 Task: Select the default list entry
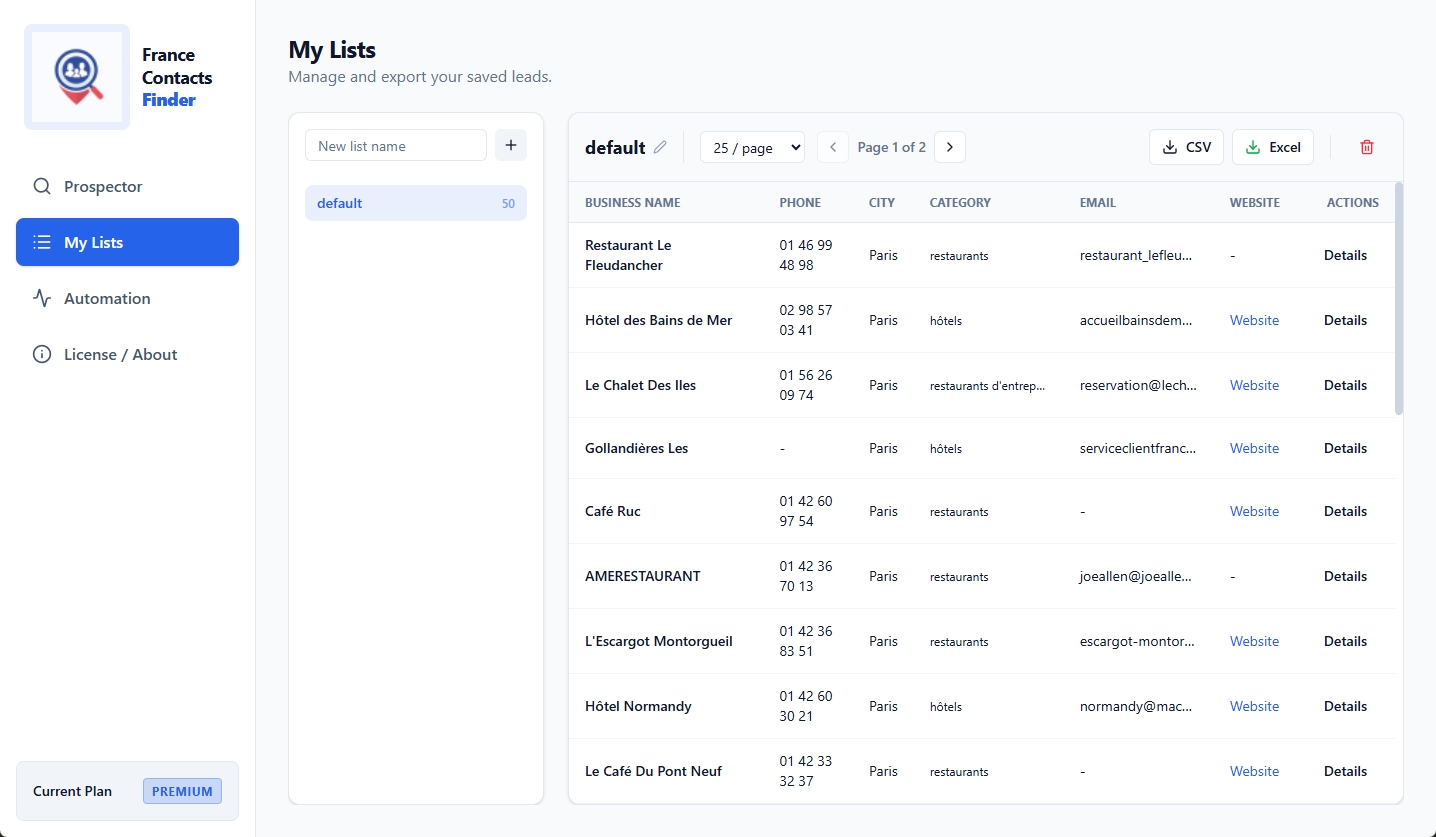pyautogui.click(x=415, y=202)
